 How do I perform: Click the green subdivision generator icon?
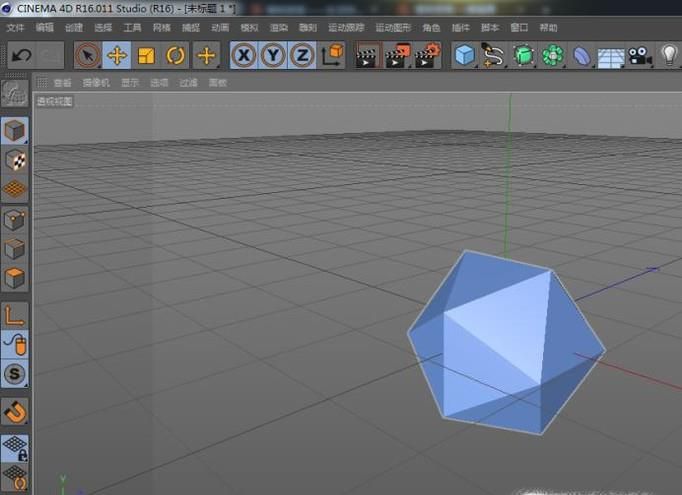click(x=523, y=55)
